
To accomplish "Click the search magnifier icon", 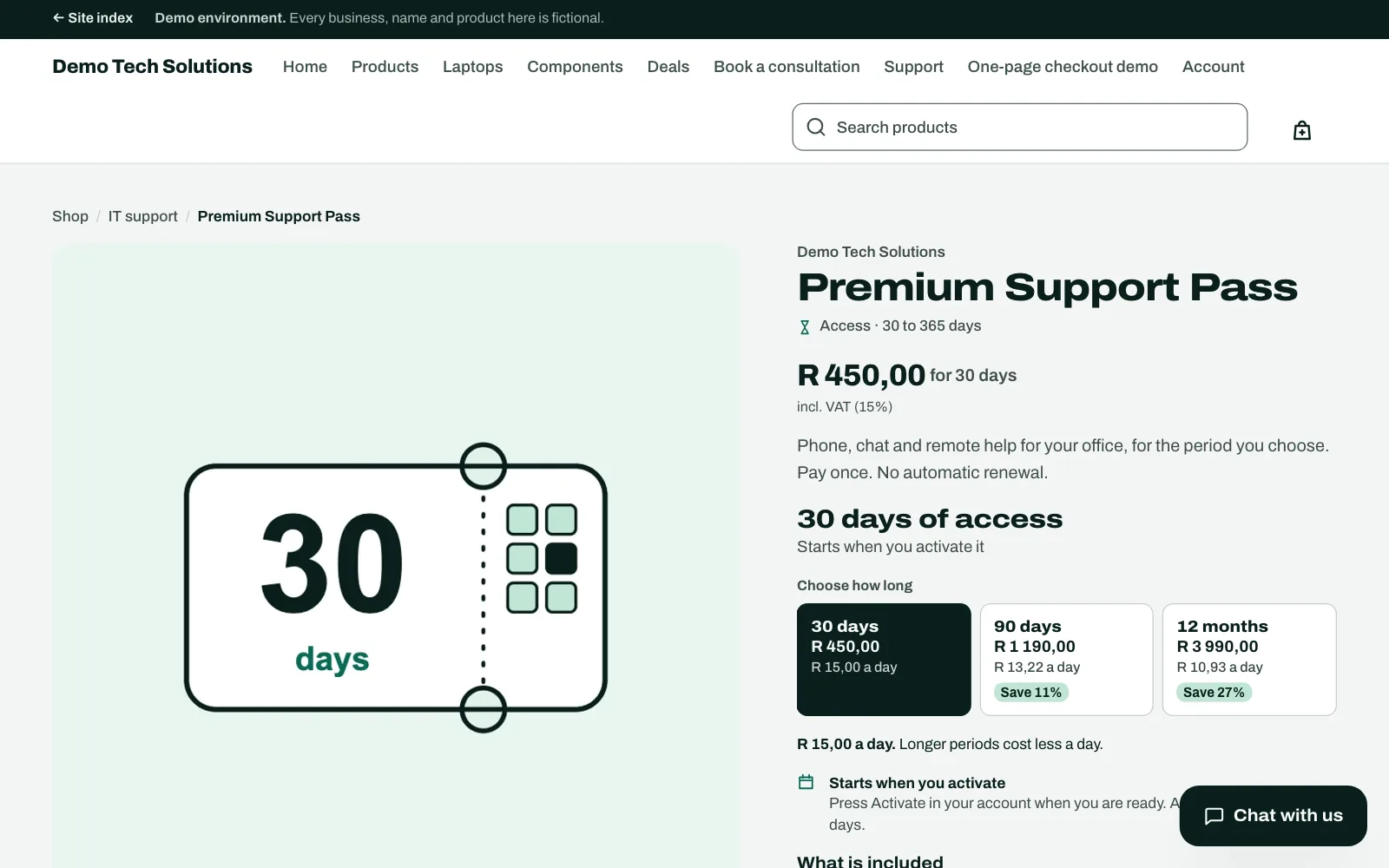I will coord(816,128).
